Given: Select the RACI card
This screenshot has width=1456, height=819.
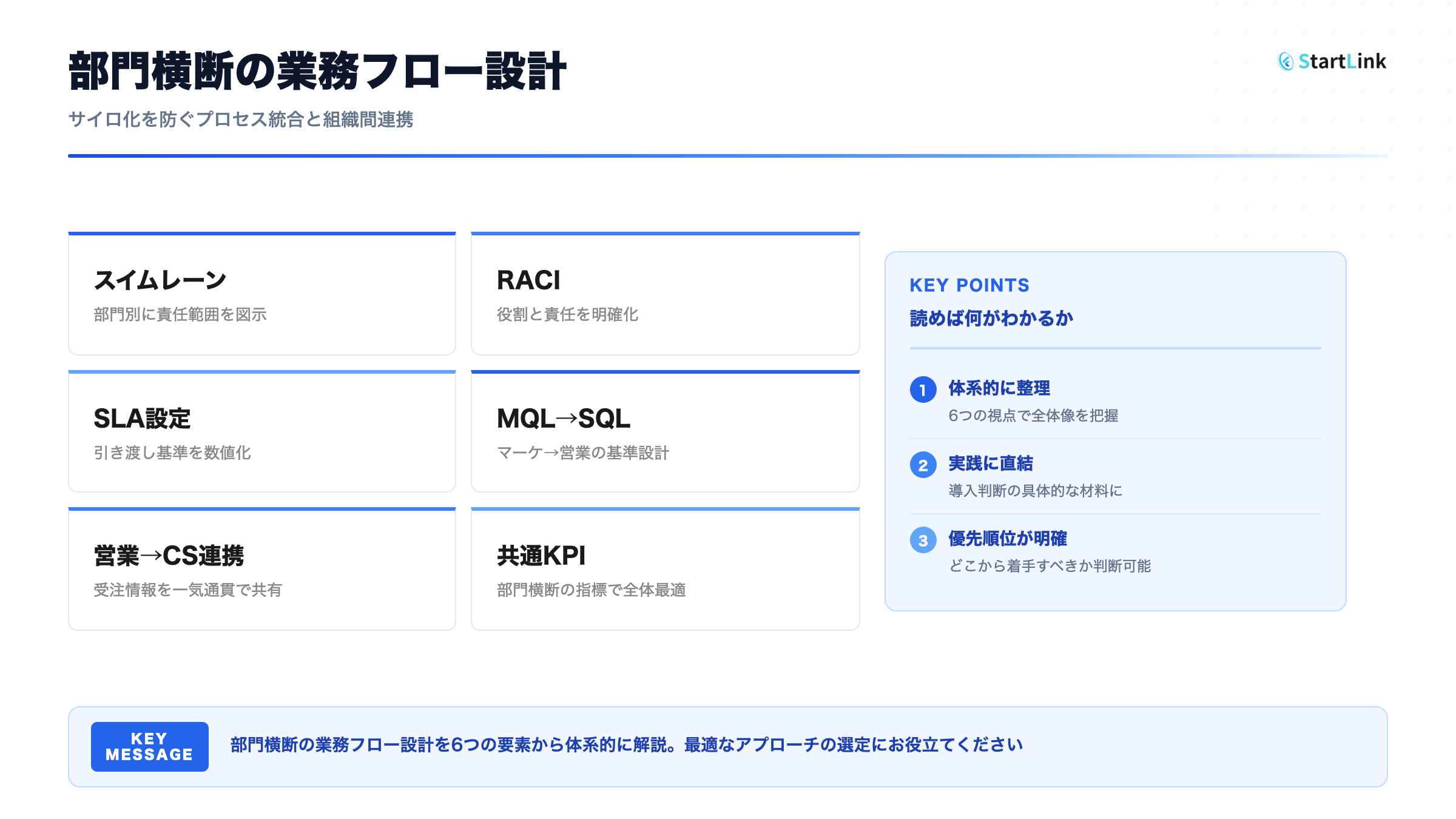Looking at the screenshot, I should [x=665, y=294].
